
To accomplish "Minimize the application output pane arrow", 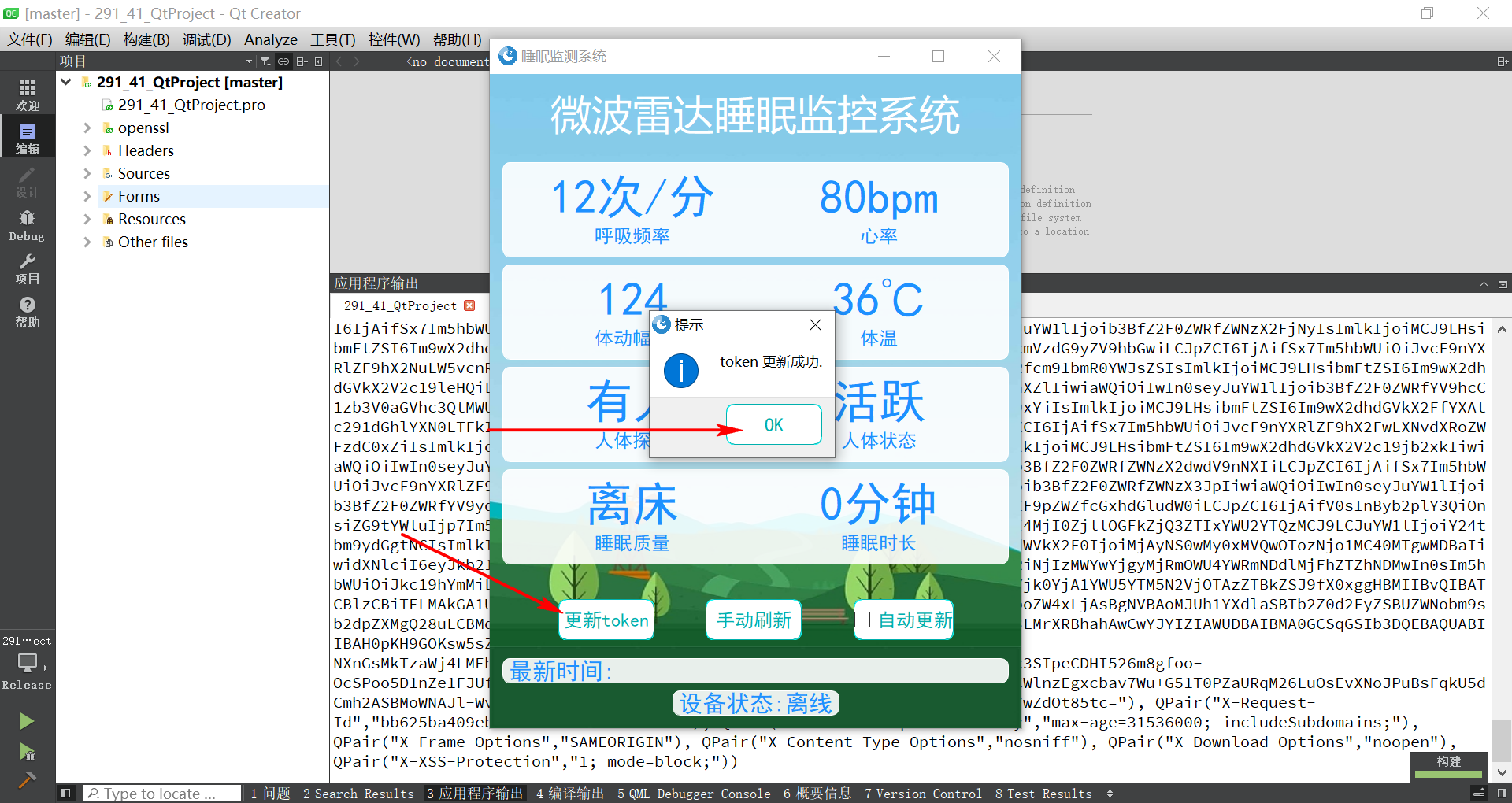I will [x=1484, y=284].
